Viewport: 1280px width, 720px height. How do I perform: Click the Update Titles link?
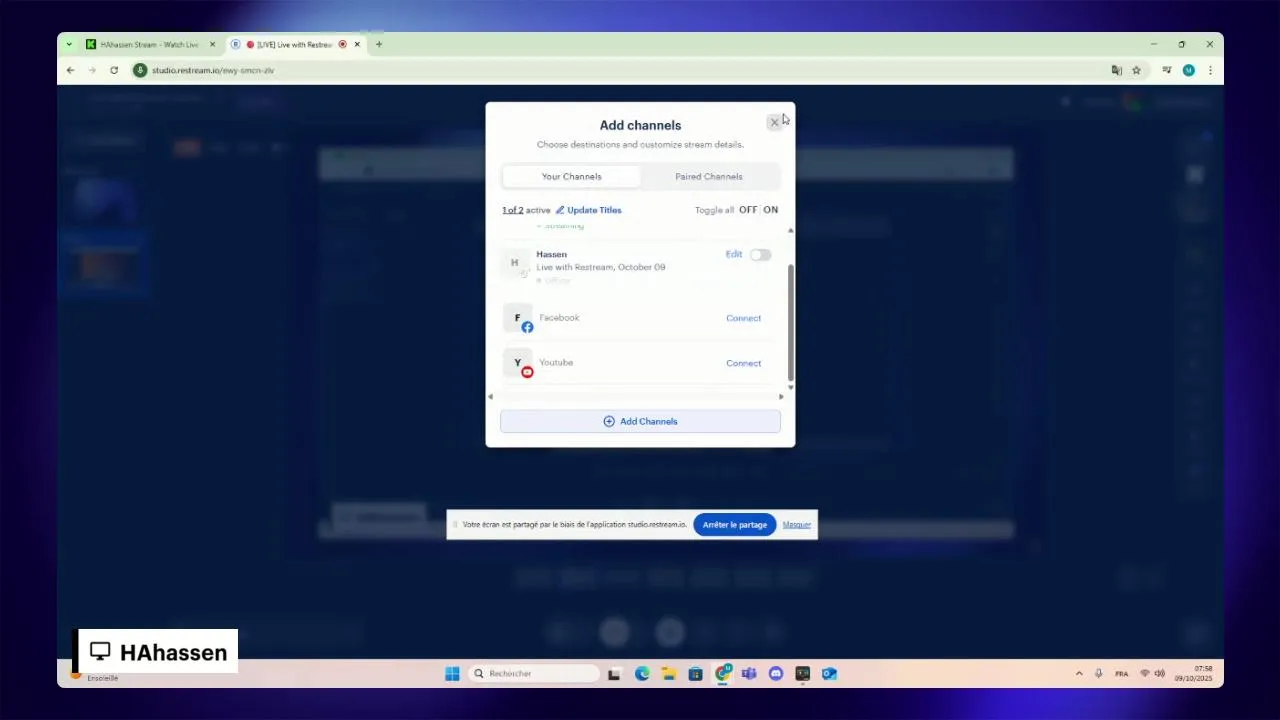[588, 210]
